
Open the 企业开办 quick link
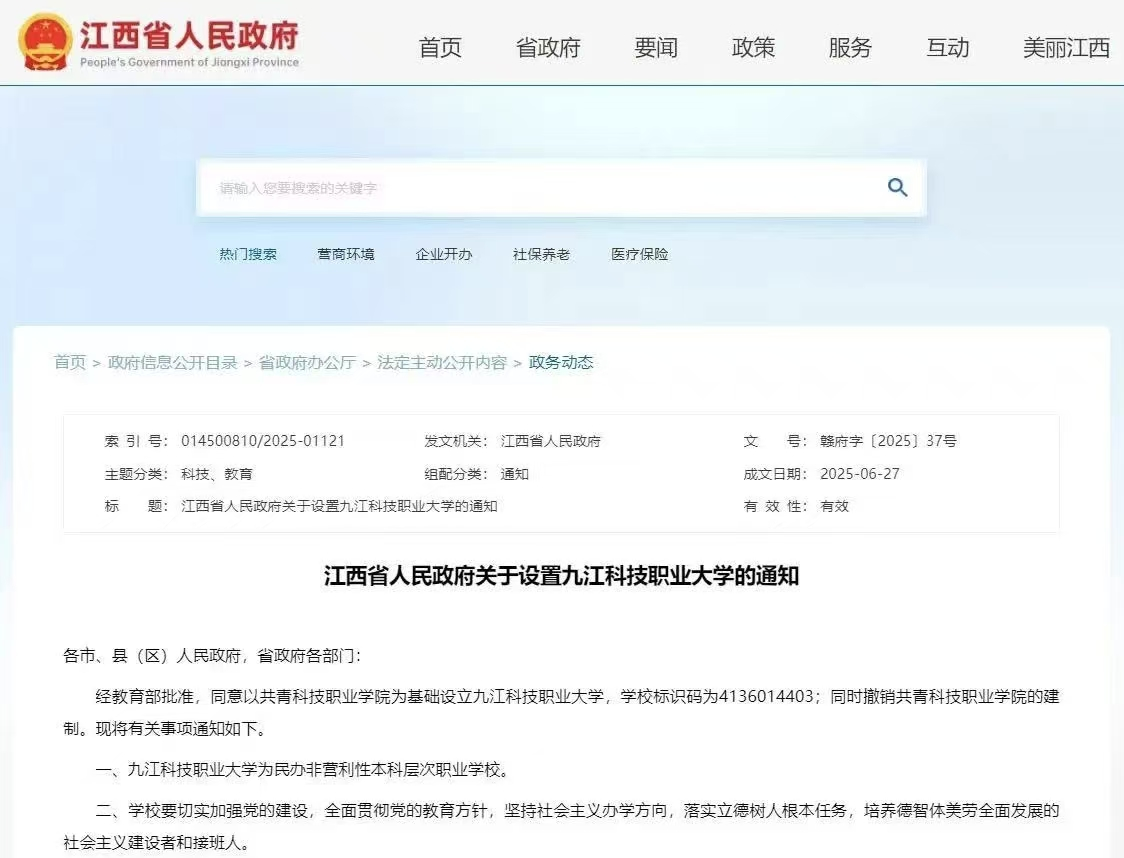click(x=443, y=254)
